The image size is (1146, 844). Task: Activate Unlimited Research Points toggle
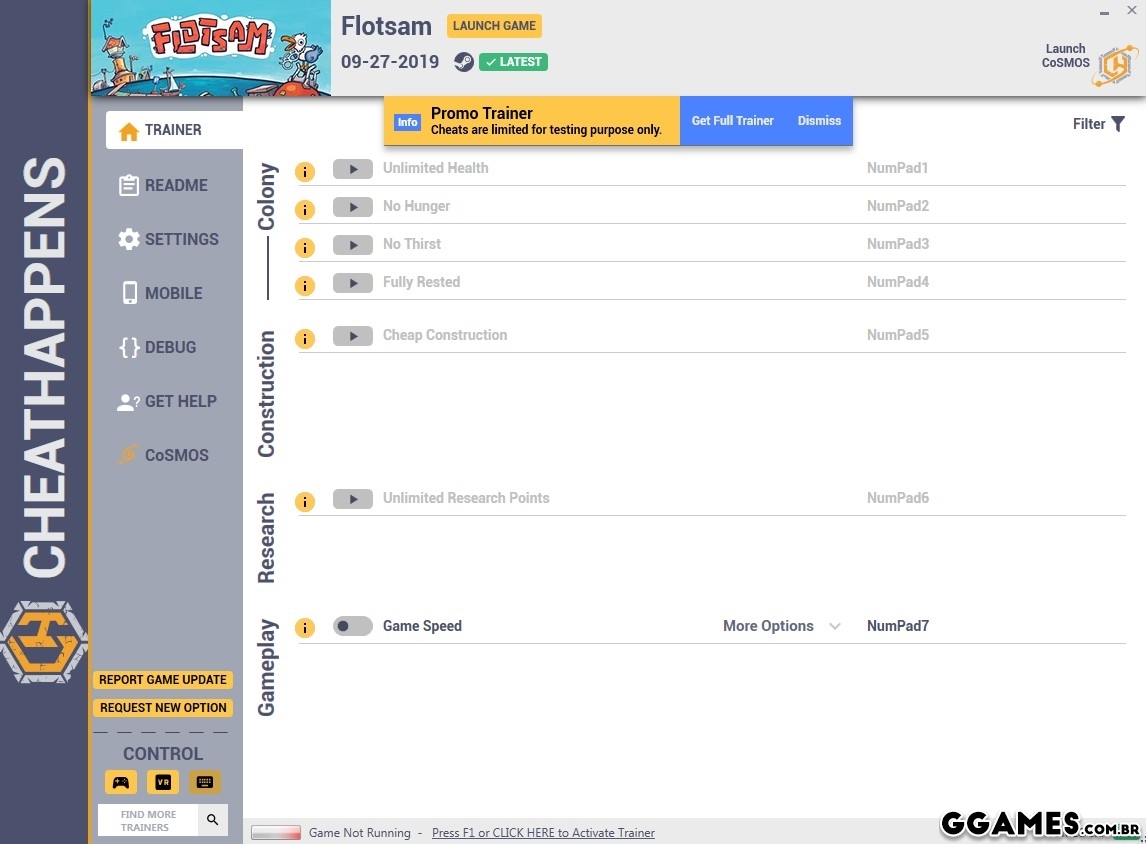(x=352, y=499)
